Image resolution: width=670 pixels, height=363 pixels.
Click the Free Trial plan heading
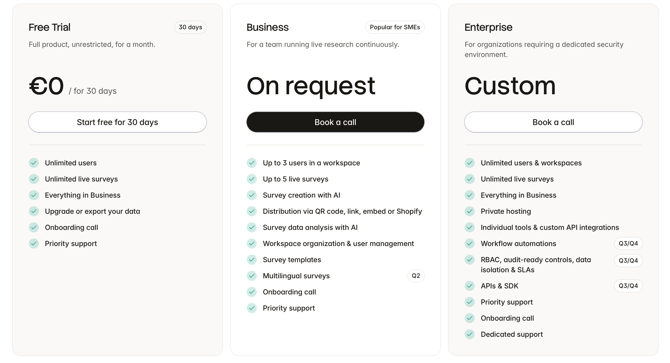point(50,27)
